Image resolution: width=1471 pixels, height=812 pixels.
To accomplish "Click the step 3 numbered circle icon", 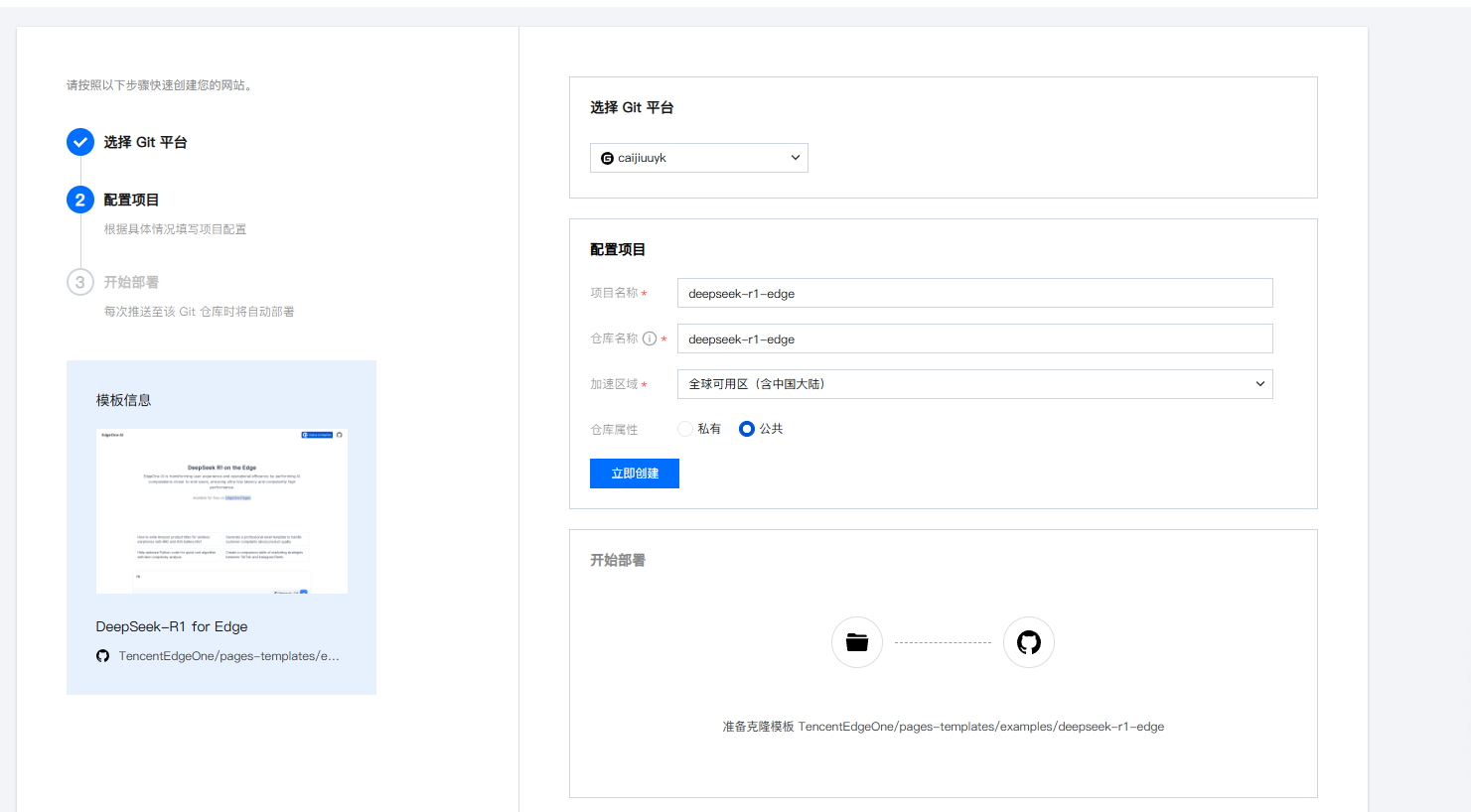I will tap(80, 282).
